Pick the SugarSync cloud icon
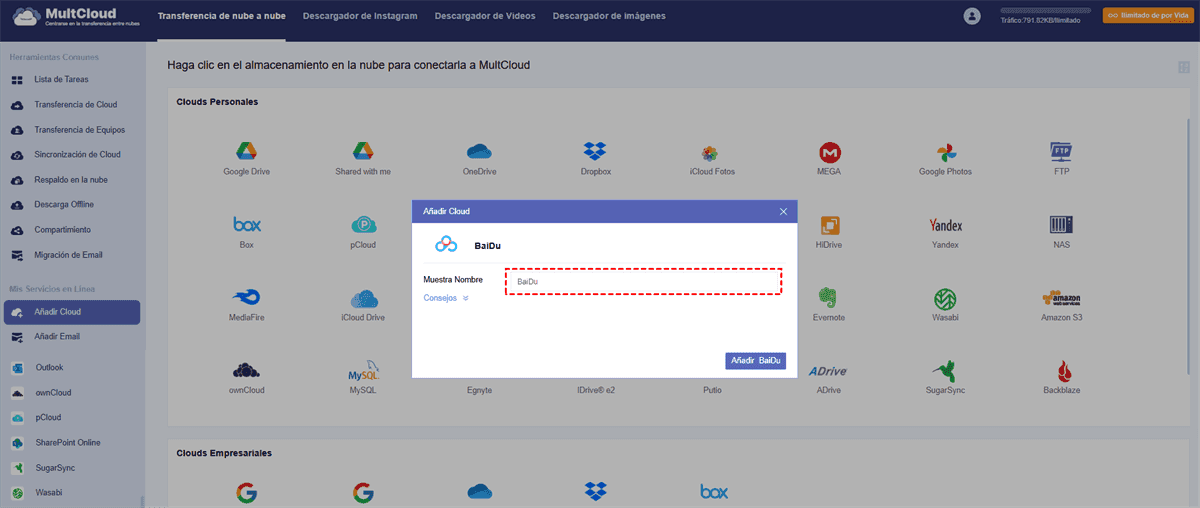 pyautogui.click(x=945, y=372)
